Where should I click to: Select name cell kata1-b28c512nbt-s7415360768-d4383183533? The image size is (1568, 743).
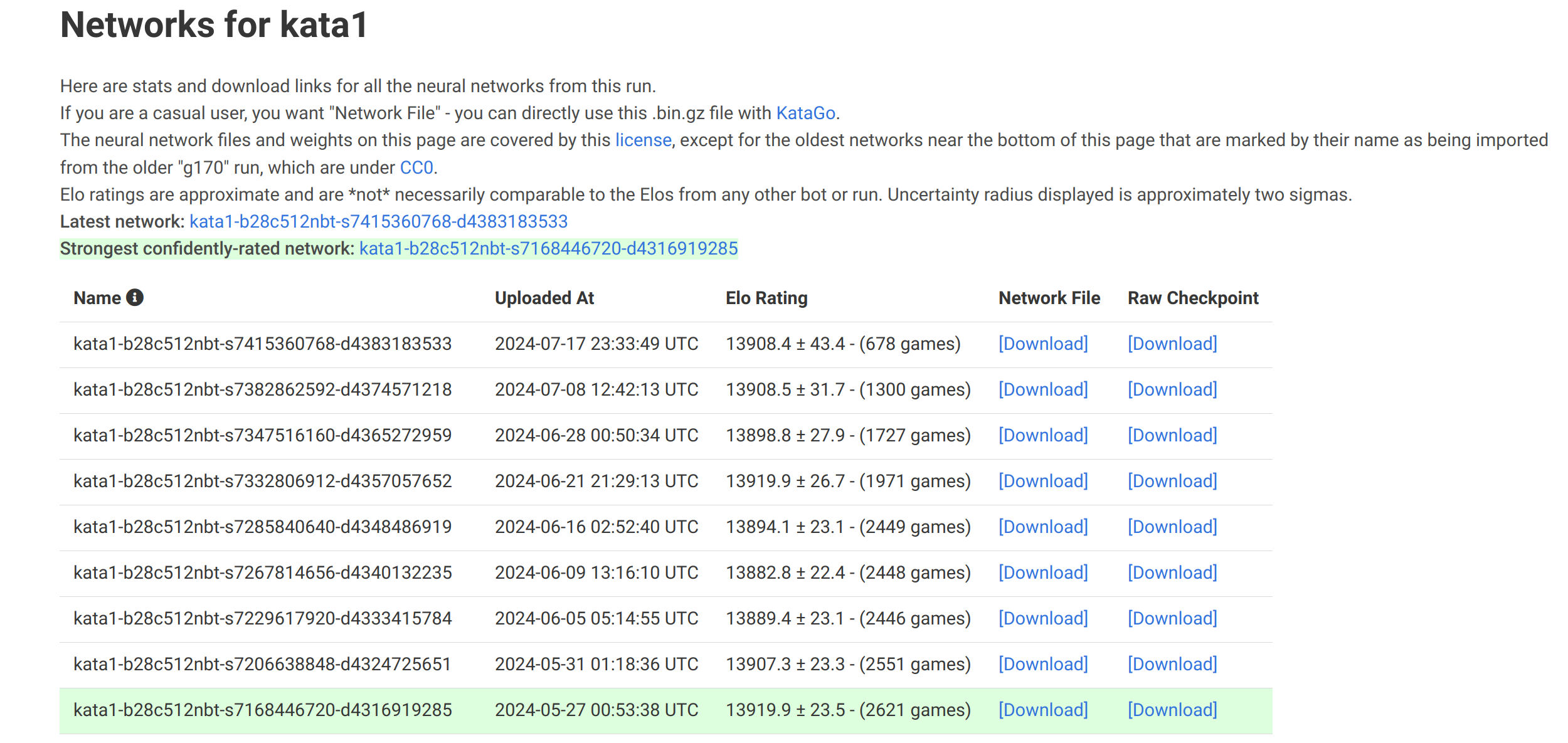(x=262, y=344)
